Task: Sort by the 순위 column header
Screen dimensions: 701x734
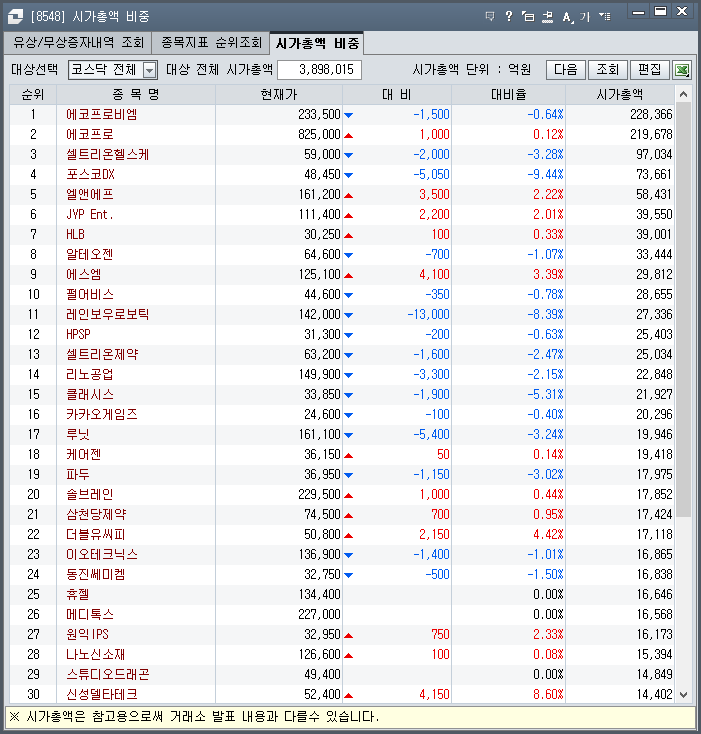Action: (x=33, y=95)
